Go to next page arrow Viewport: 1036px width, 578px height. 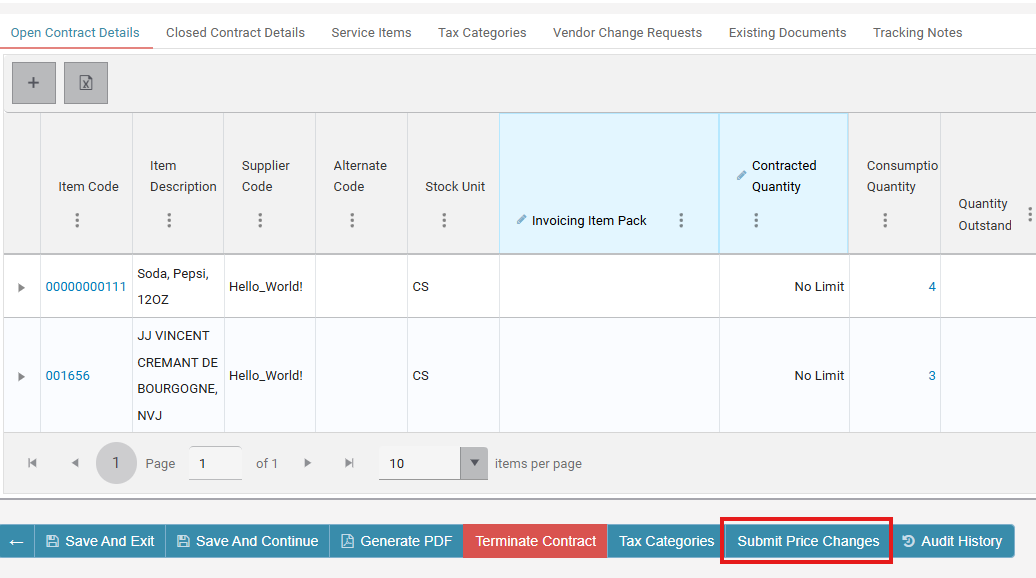click(x=307, y=463)
